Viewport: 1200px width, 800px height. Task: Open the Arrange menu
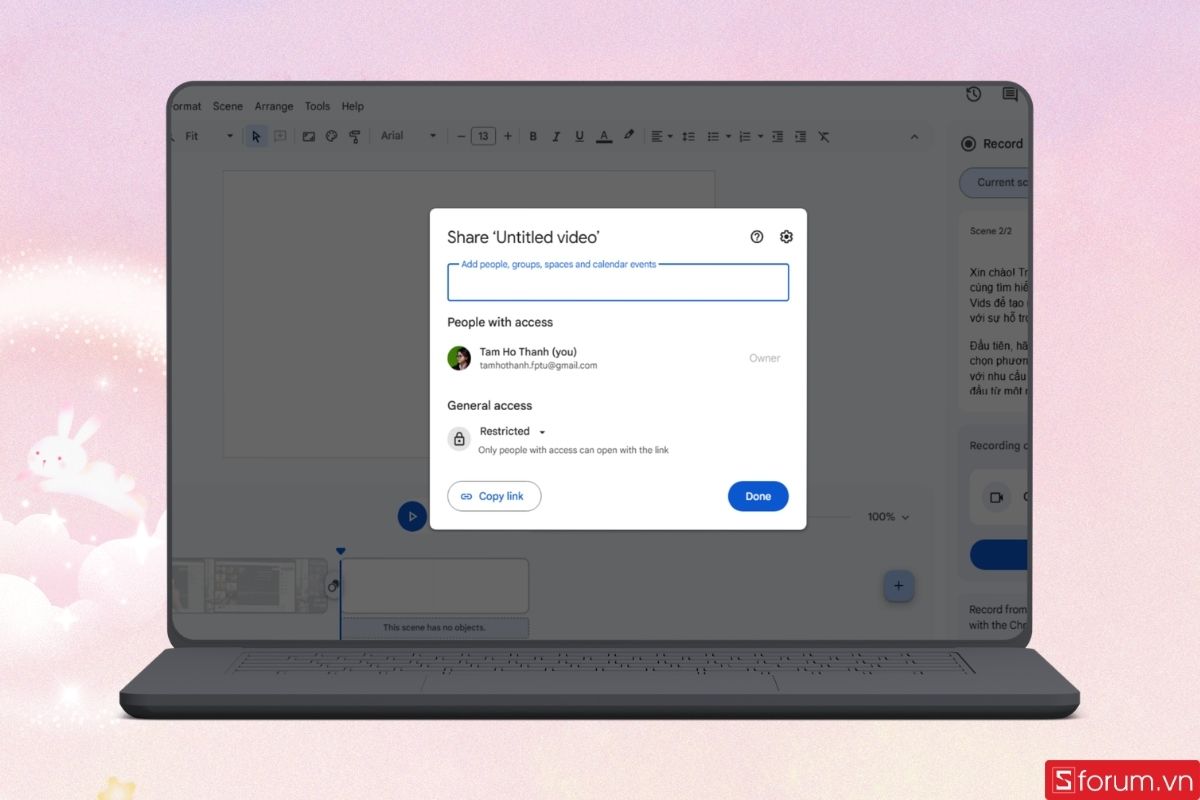[274, 106]
